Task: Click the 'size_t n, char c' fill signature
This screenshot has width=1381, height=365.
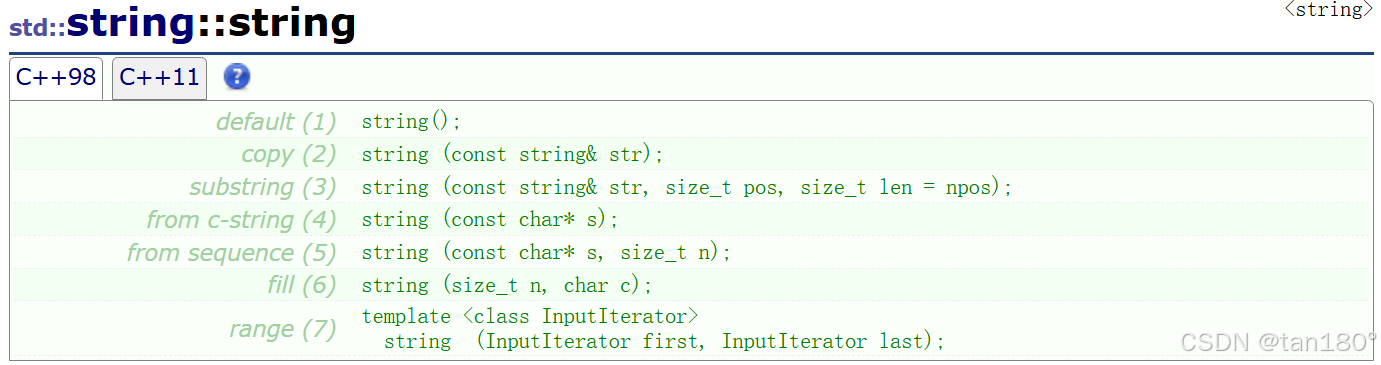Action: (546, 286)
